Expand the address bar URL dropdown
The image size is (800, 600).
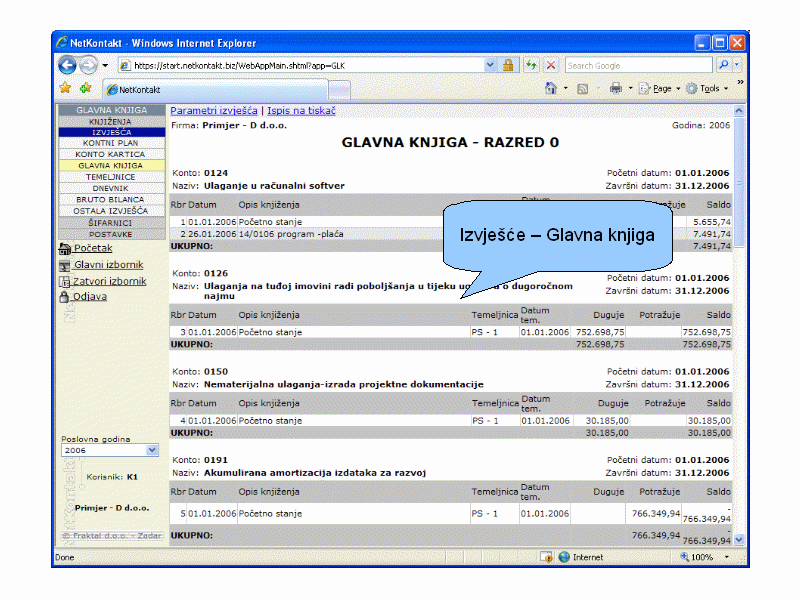pos(490,65)
